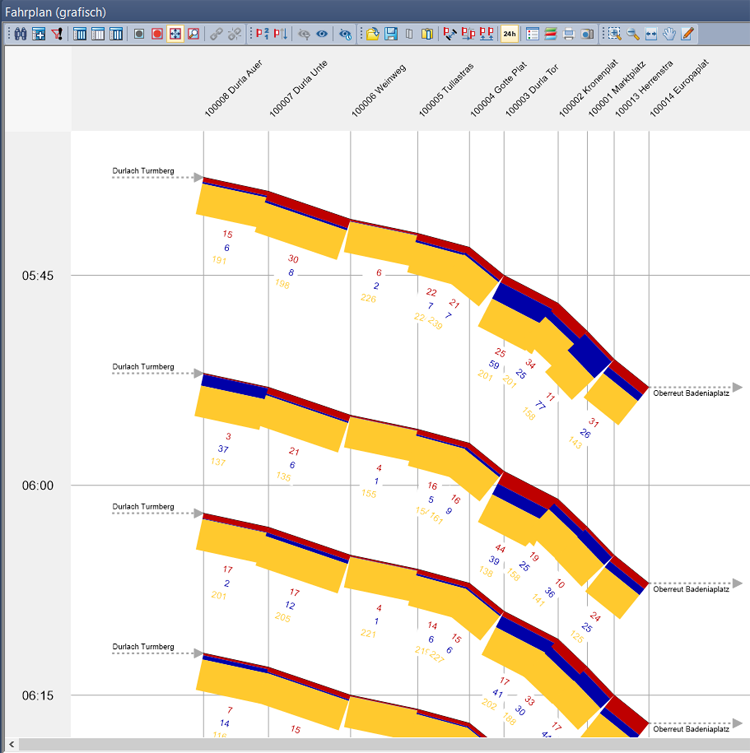Image resolution: width=750 pixels, height=753 pixels.
Task: Click the first Durlach Turmberg trip label
Action: click(x=143, y=172)
